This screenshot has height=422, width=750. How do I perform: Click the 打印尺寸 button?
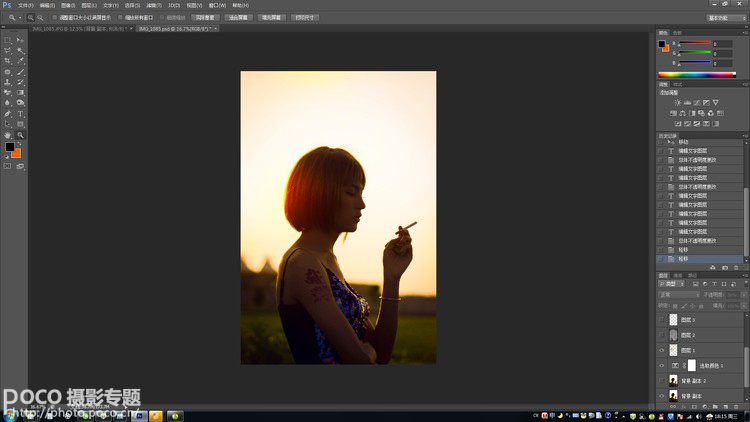pyautogui.click(x=305, y=18)
